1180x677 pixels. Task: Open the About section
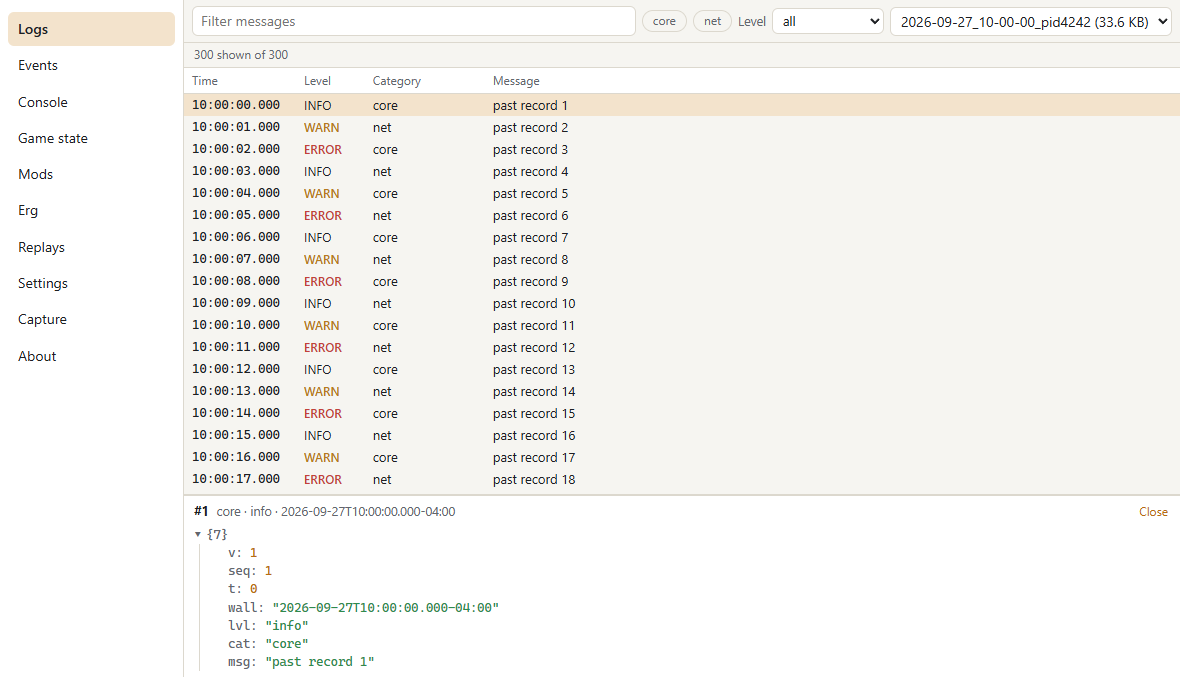91,357
